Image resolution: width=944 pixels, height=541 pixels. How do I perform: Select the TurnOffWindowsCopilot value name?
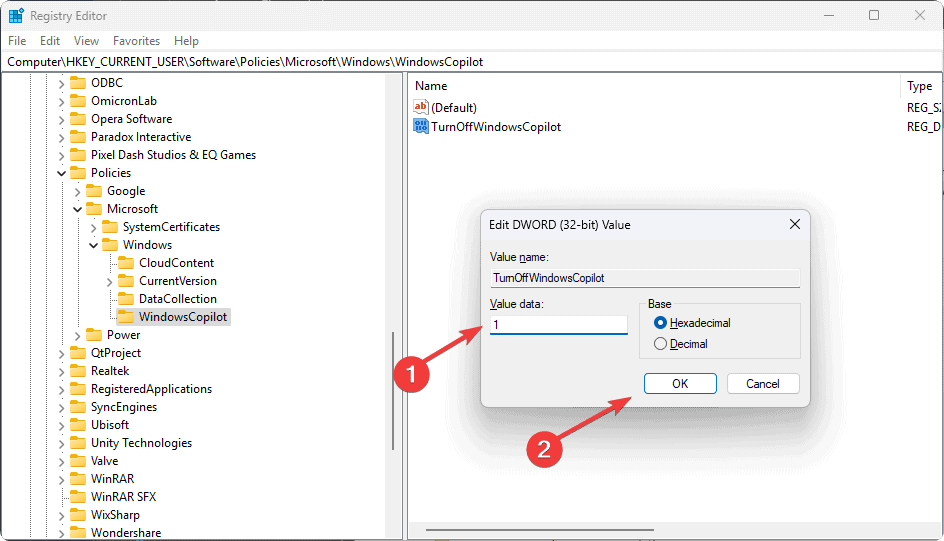[496, 127]
